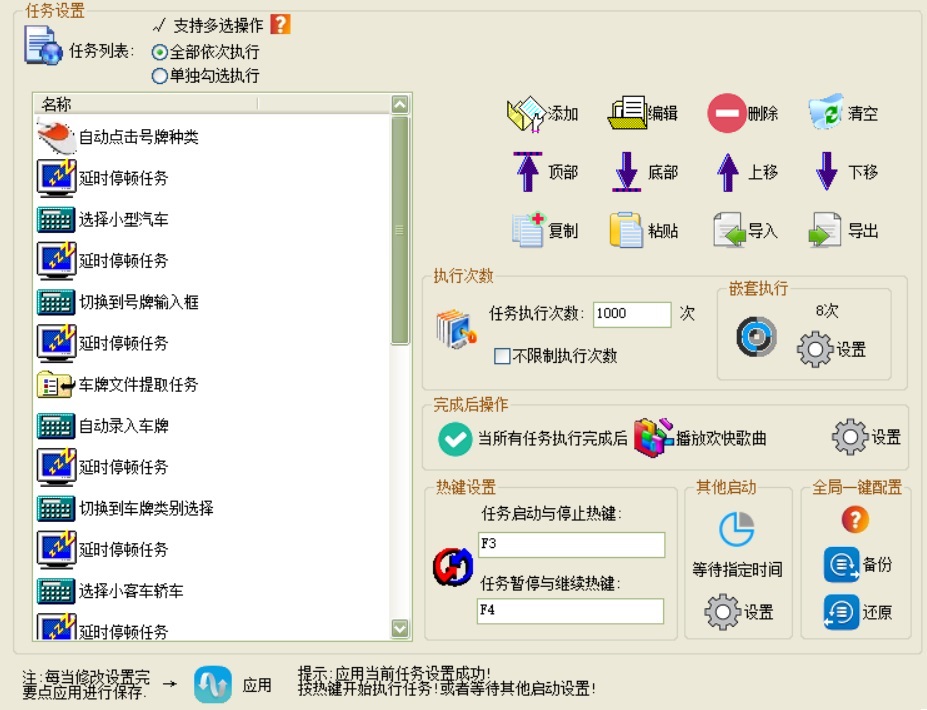The height and width of the screenshot is (710, 927).
Task: Click the 清空 (Clear) recycle icon
Action: point(826,113)
